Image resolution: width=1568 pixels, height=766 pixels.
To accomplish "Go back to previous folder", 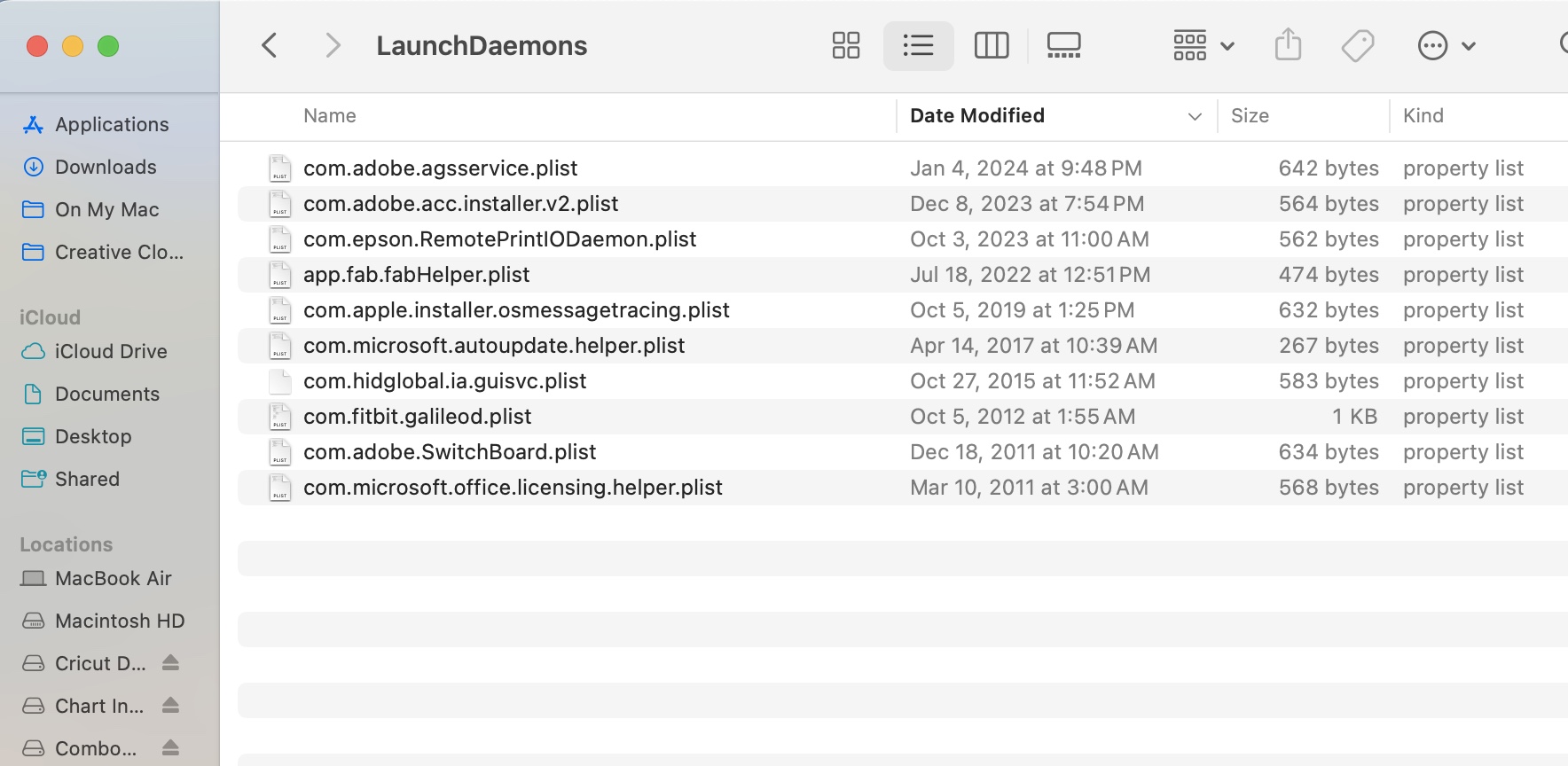I will (x=270, y=45).
